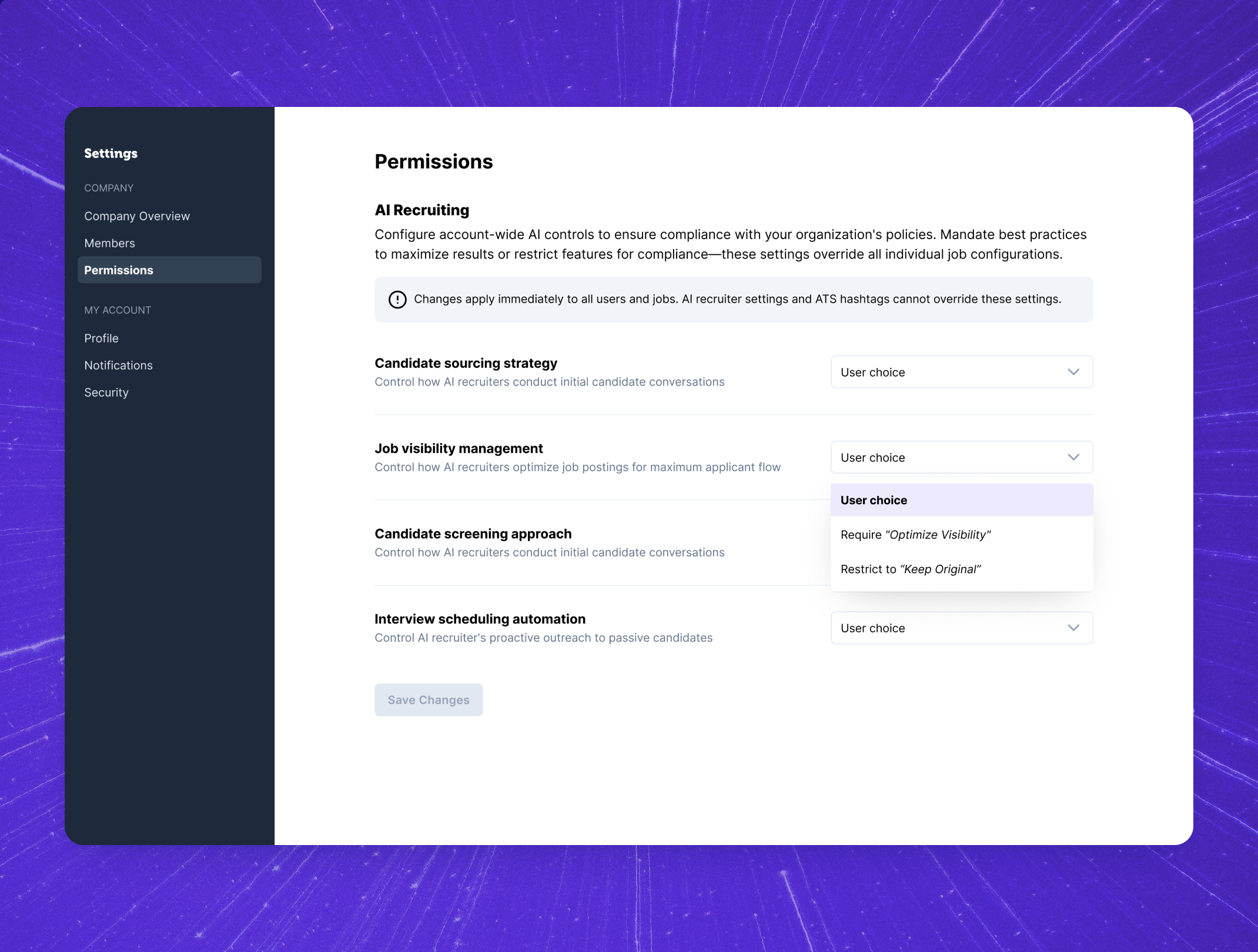Click the Settings sidebar heading
The height and width of the screenshot is (952, 1258).
pyautogui.click(x=111, y=153)
